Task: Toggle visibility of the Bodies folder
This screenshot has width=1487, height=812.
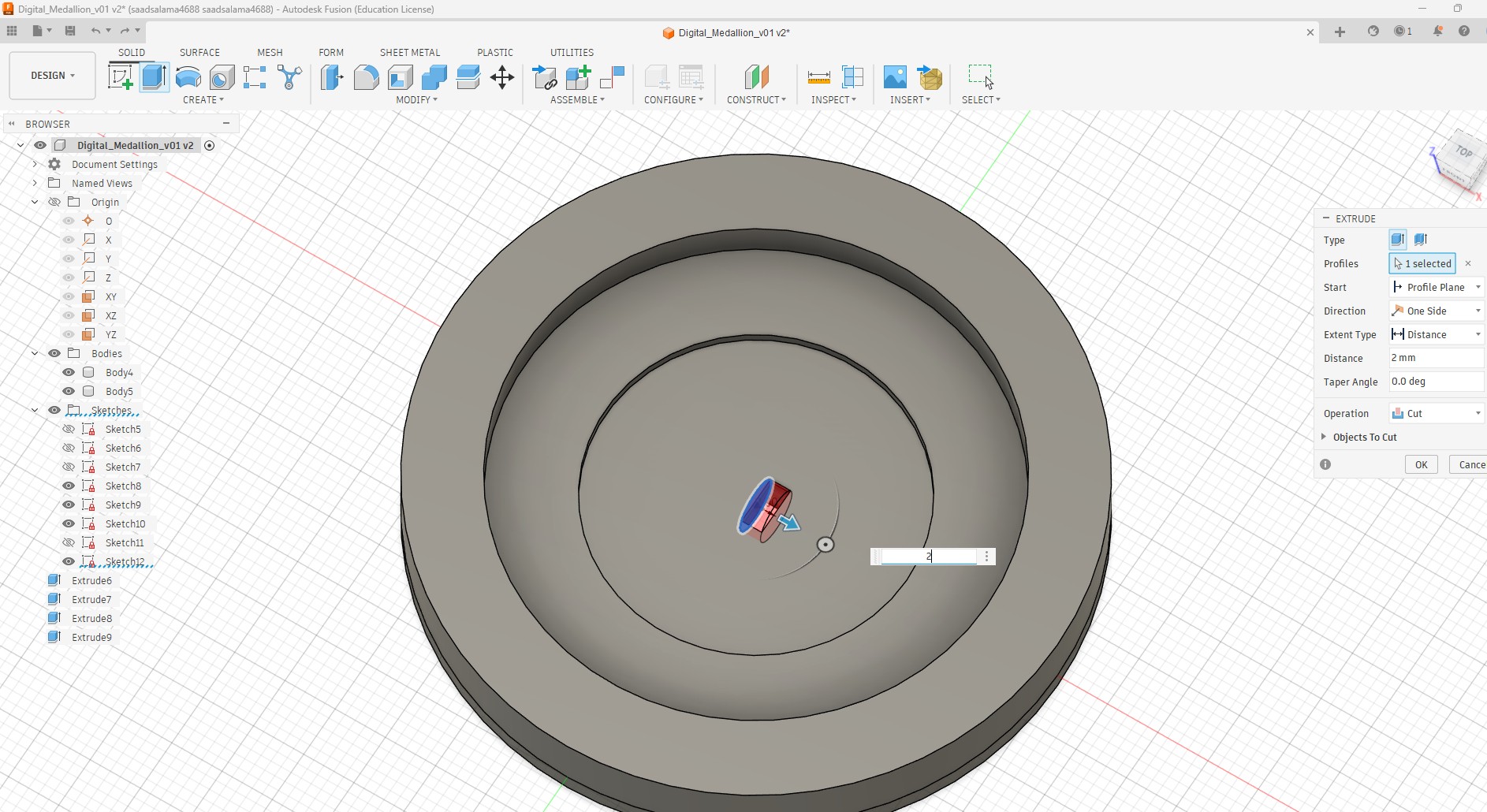Action: pyautogui.click(x=54, y=353)
